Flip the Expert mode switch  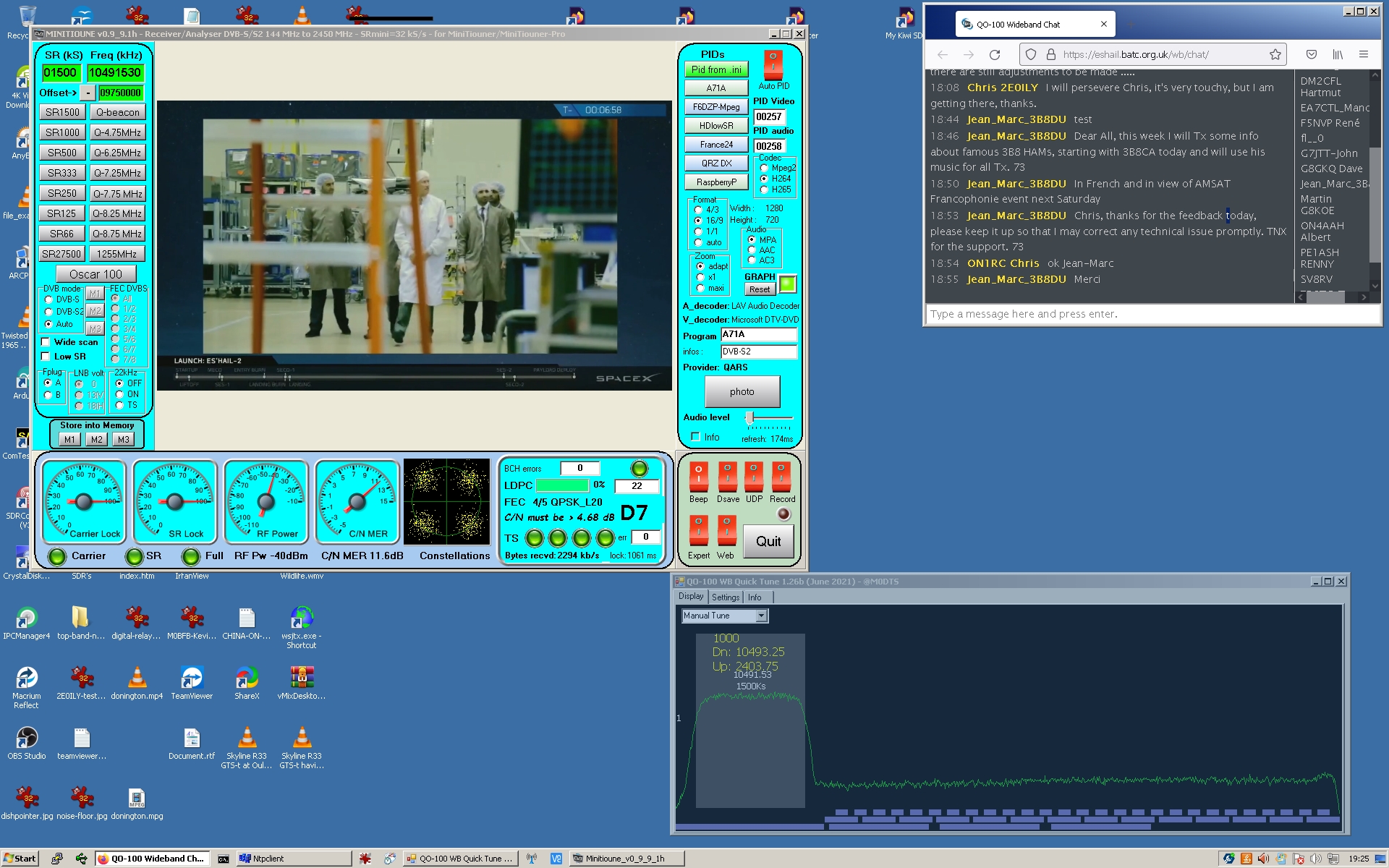699,531
